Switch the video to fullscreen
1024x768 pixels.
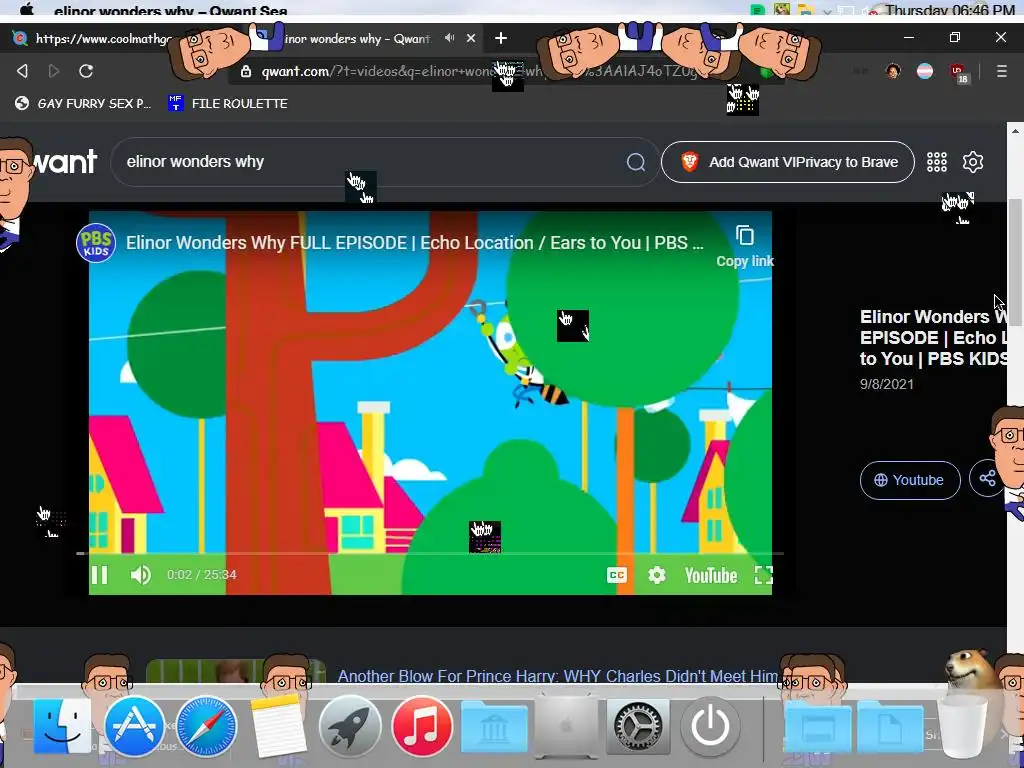coord(763,575)
